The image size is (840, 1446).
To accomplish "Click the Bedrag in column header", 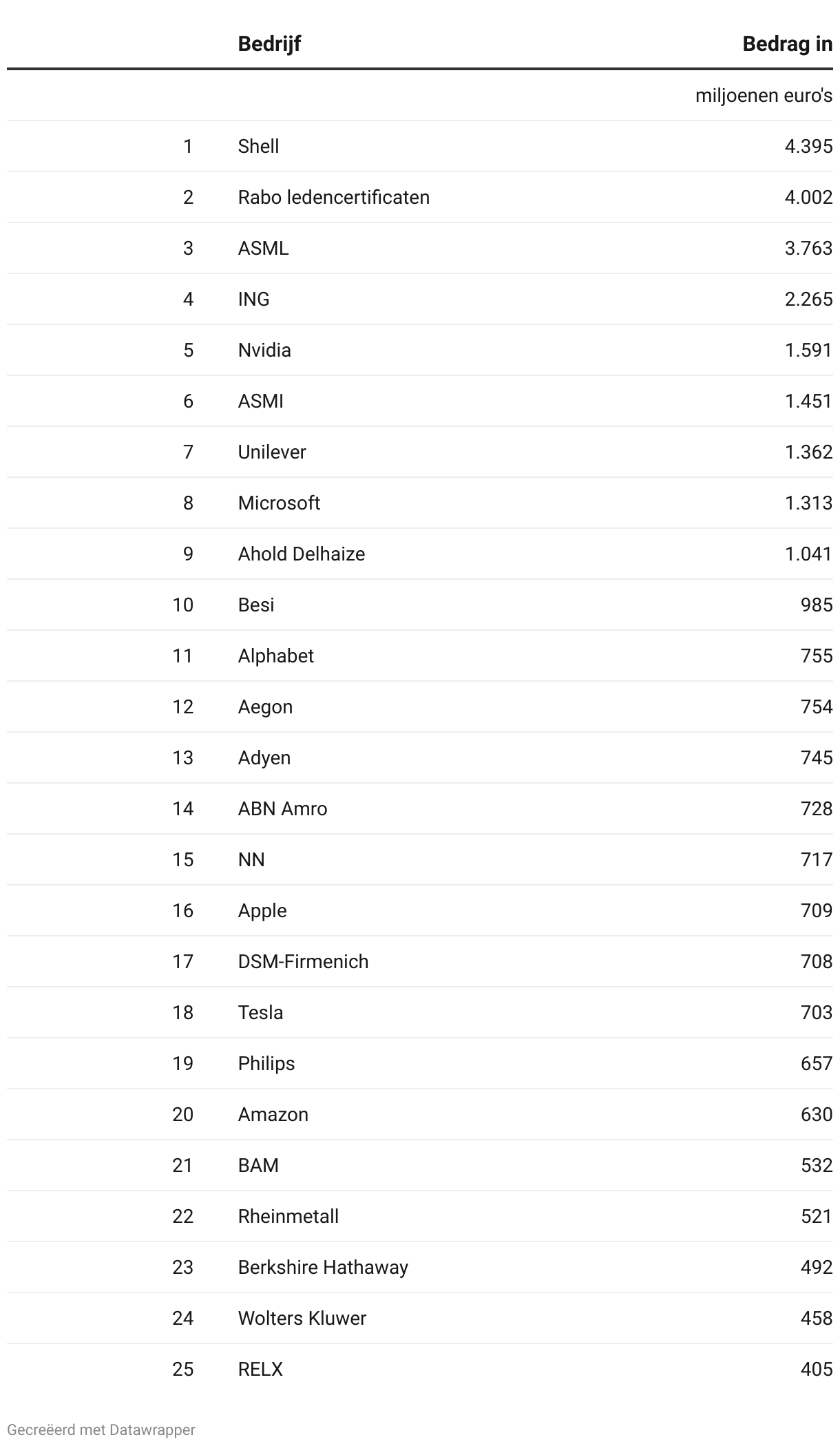I will (787, 44).
